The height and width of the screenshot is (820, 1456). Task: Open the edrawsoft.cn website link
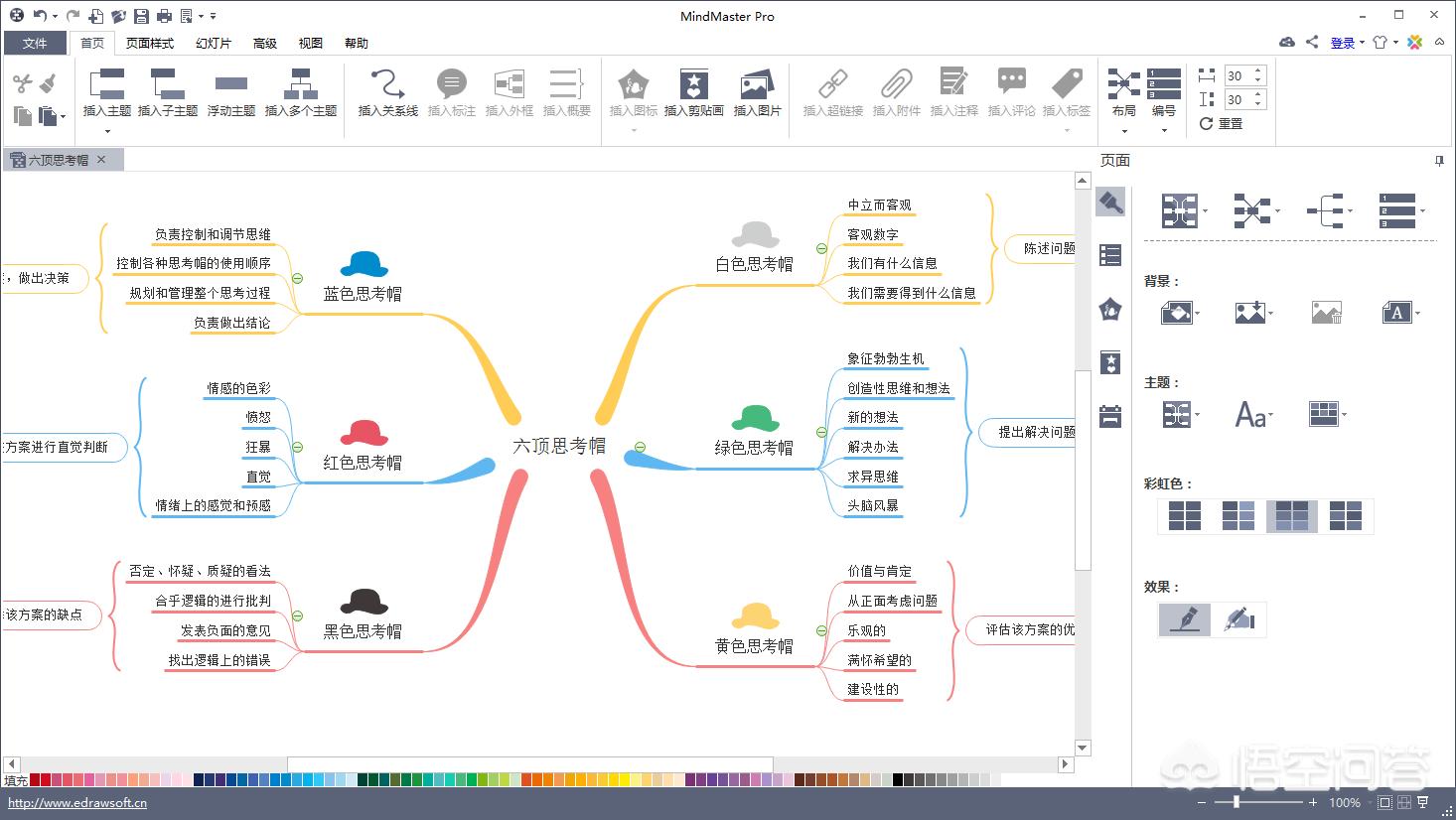pos(77,803)
